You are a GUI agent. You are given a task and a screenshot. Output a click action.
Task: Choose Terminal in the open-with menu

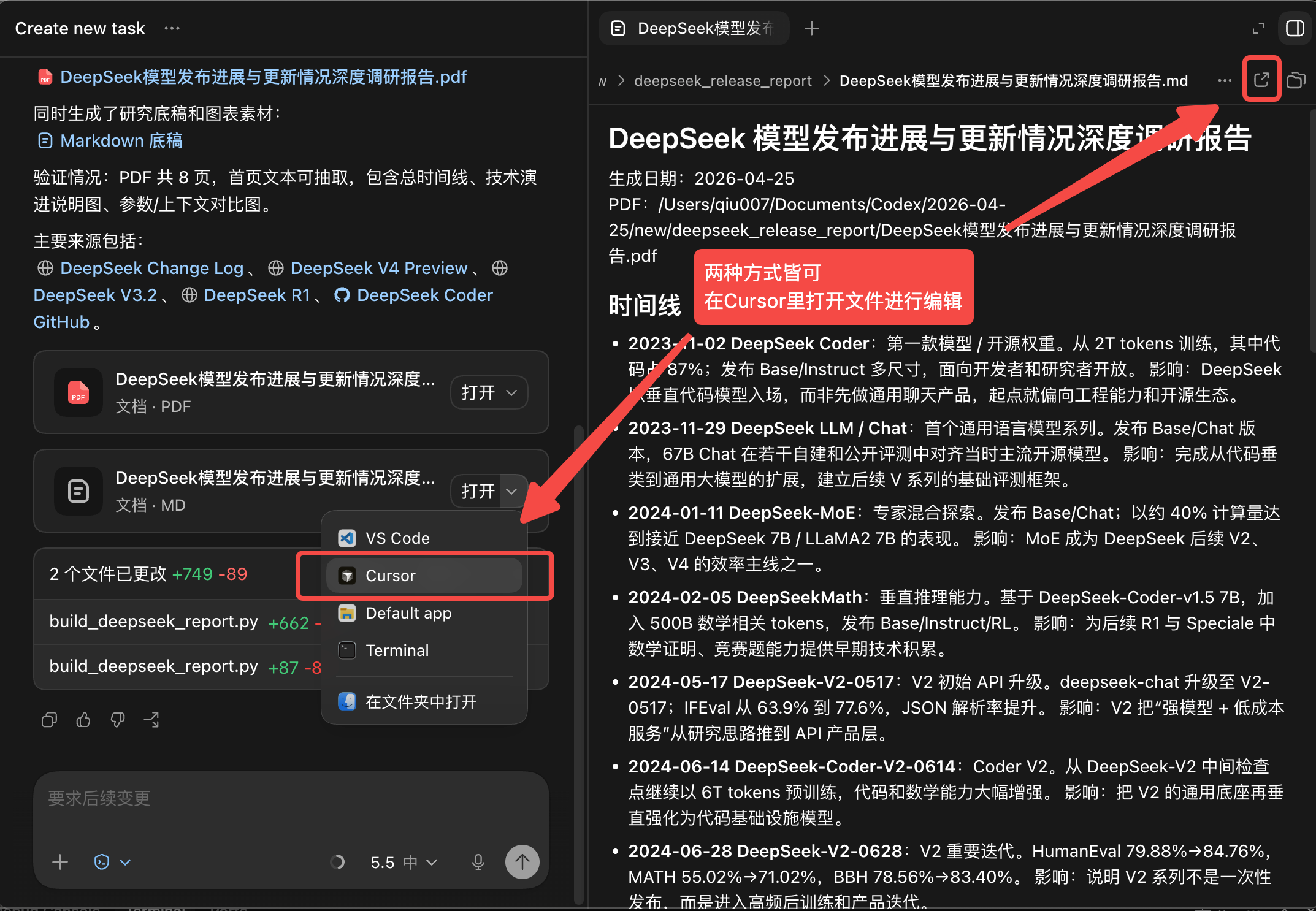click(x=424, y=650)
